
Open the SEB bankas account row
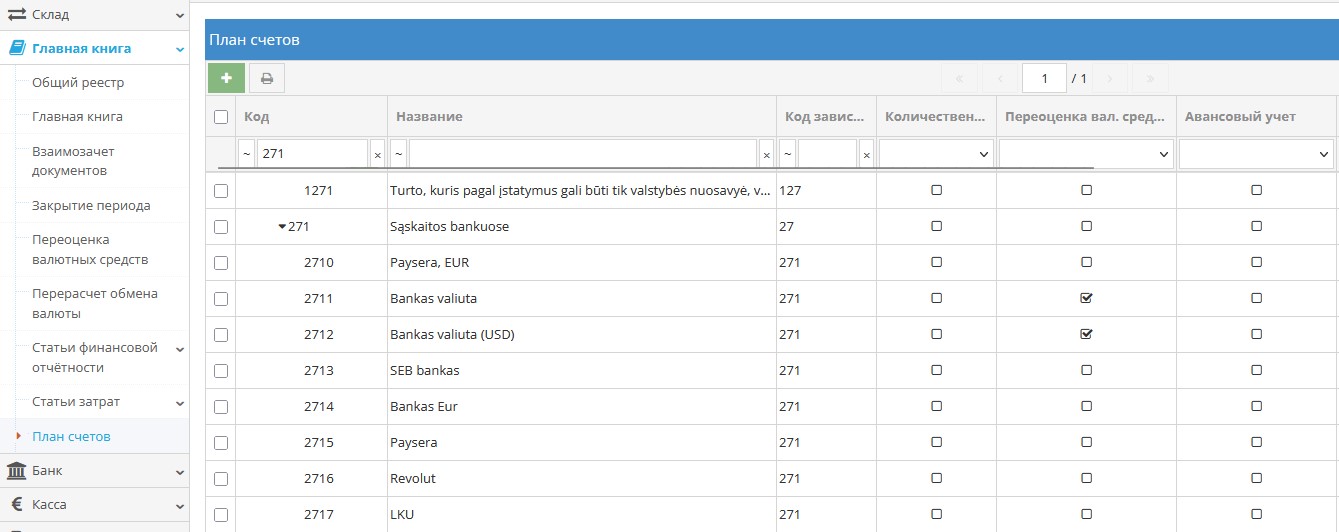425,371
